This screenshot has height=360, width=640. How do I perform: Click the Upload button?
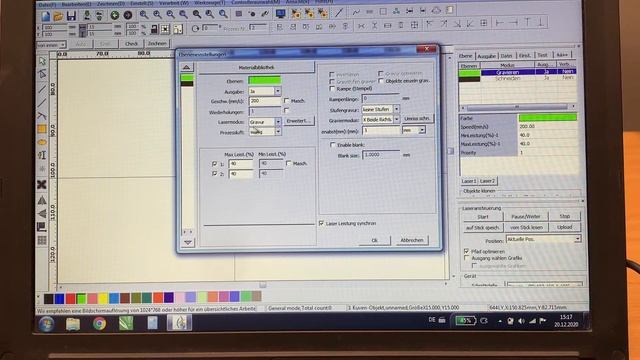click(x=564, y=227)
